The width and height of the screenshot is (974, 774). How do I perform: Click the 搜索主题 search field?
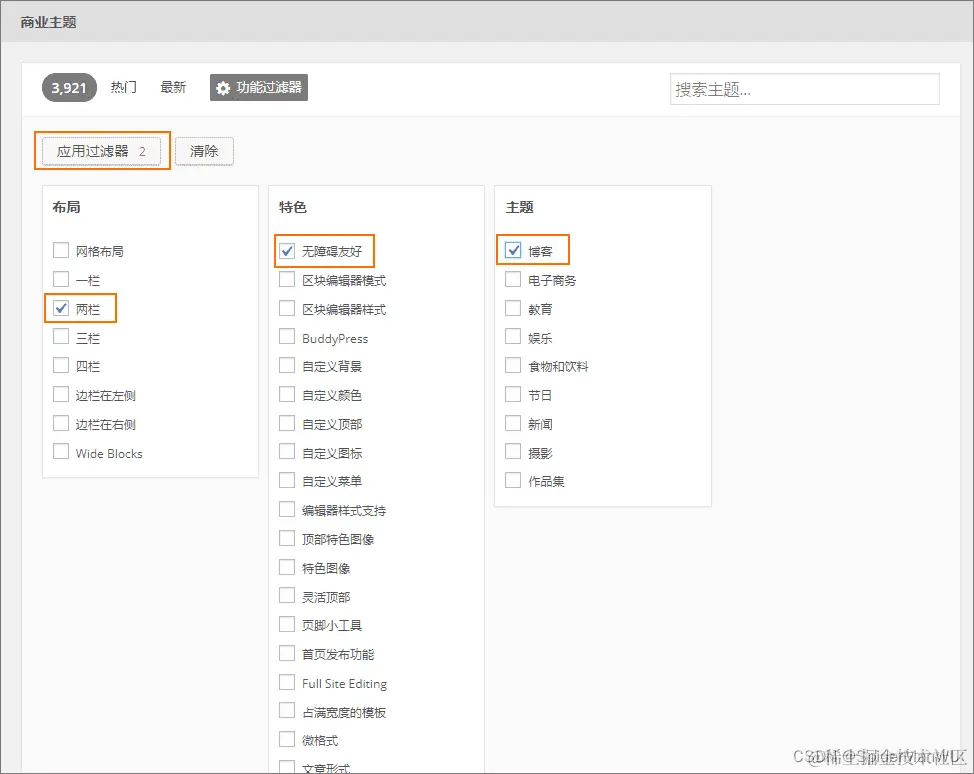804,89
